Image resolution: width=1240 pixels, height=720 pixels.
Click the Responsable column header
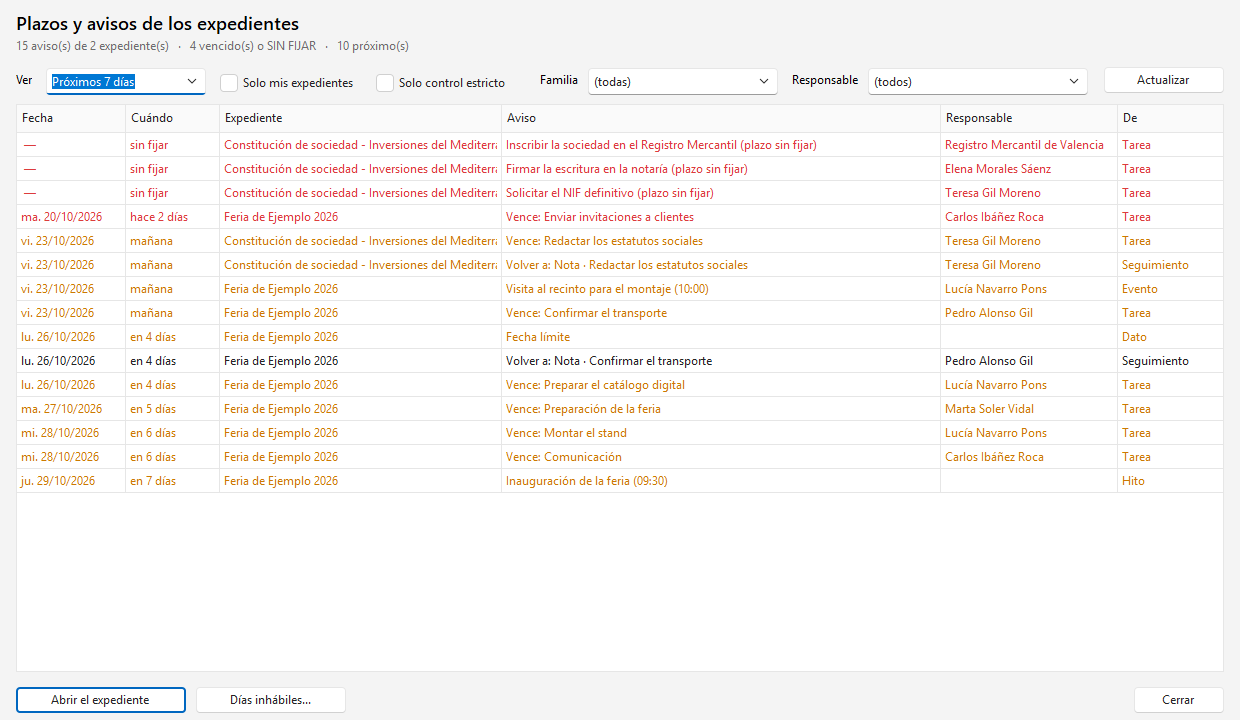point(1029,118)
